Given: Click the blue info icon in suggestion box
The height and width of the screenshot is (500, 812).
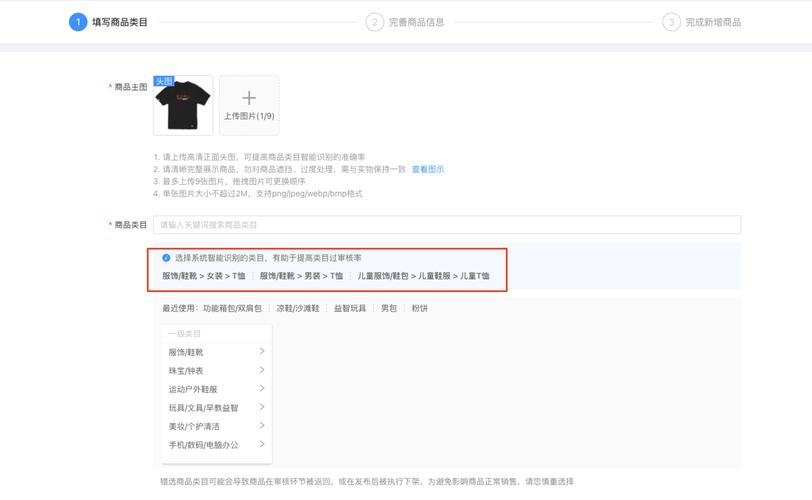Looking at the screenshot, I should 166,258.
